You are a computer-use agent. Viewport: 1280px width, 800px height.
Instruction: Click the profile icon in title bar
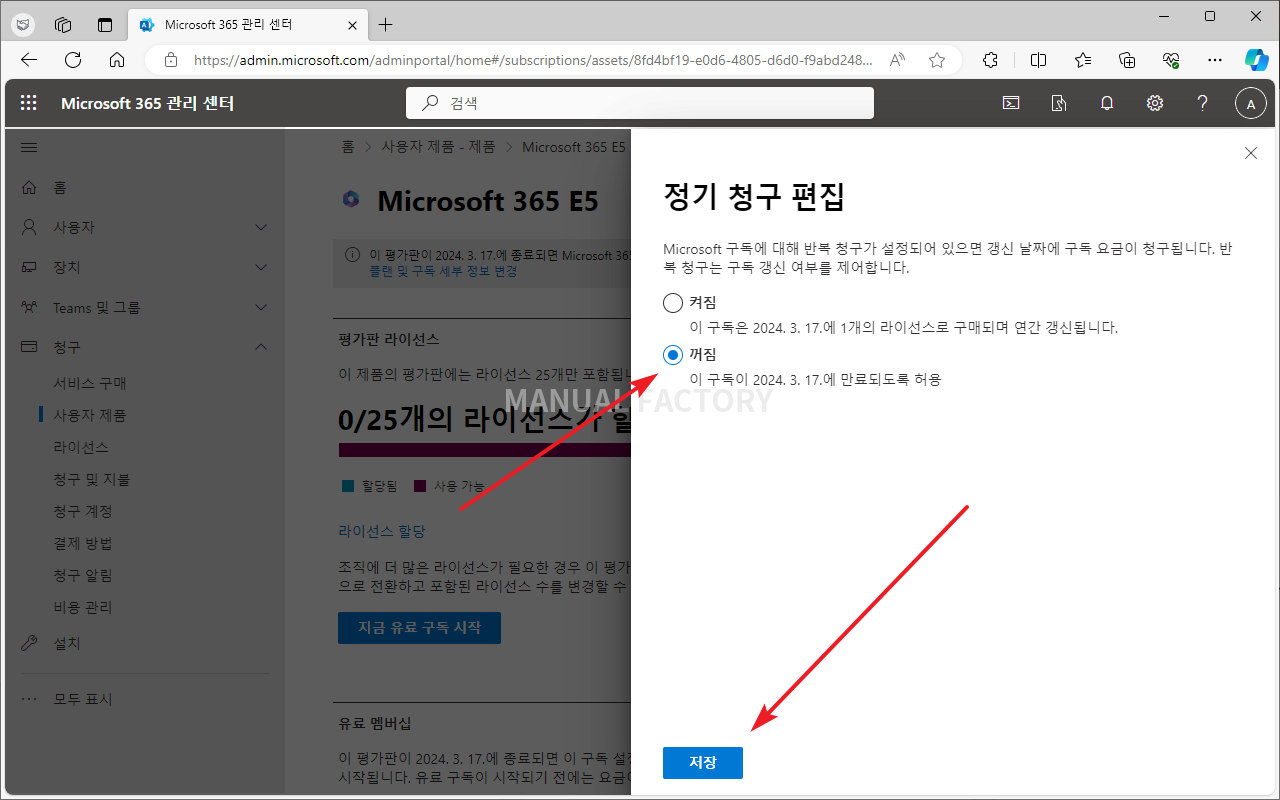tap(24, 24)
